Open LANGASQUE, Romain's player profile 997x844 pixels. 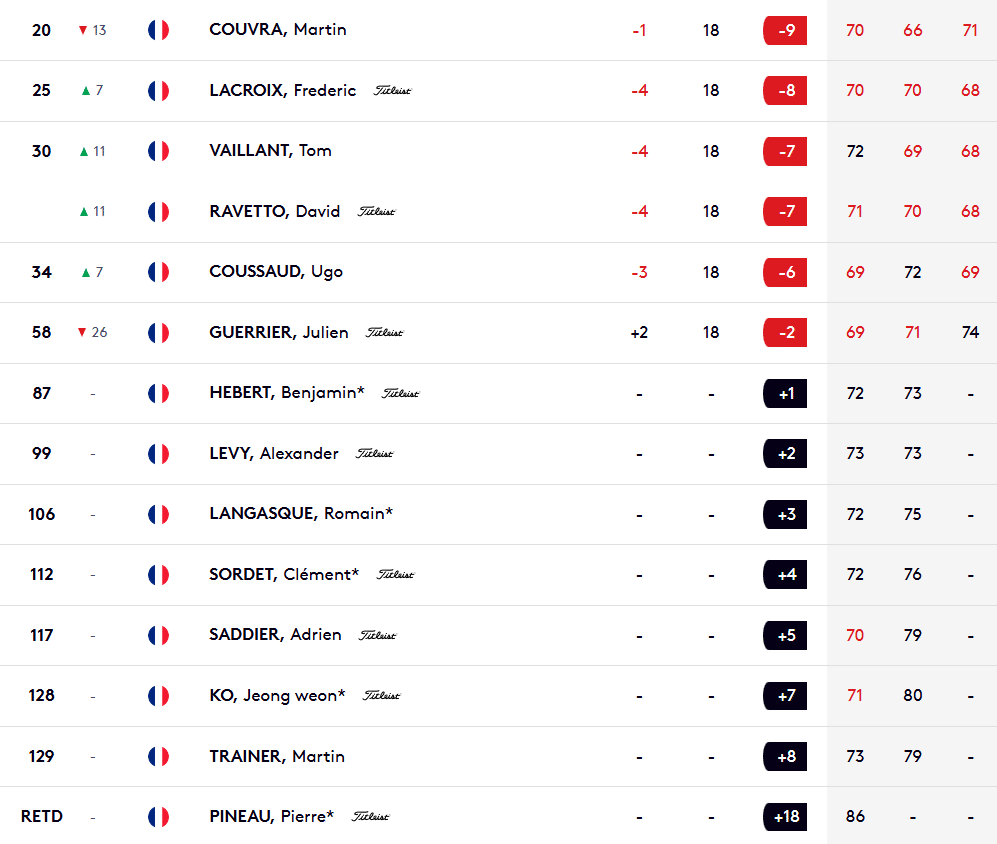click(x=300, y=514)
